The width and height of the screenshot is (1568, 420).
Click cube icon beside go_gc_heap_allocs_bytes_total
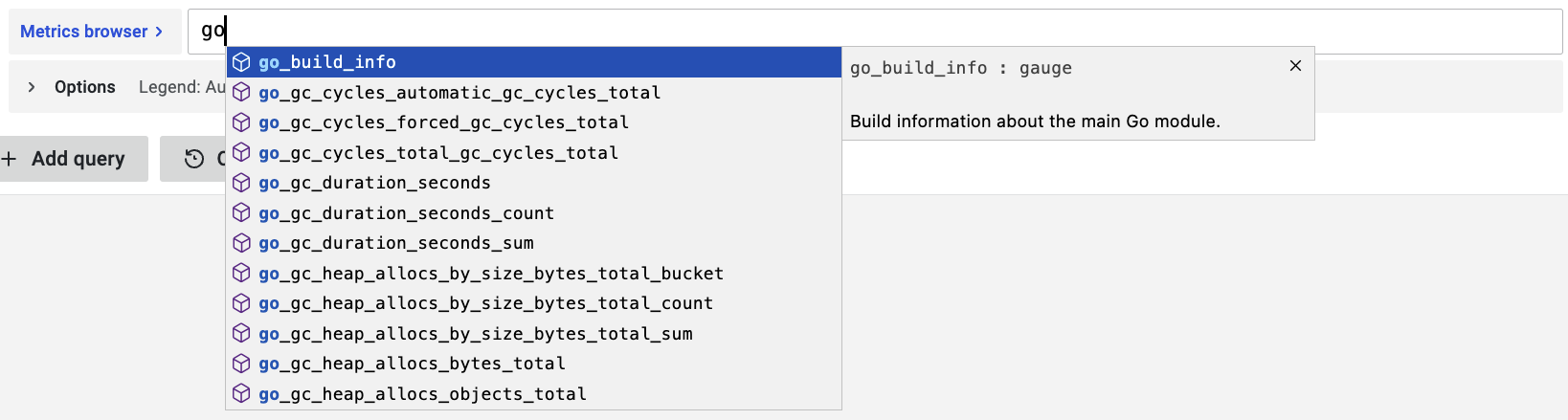point(241,364)
